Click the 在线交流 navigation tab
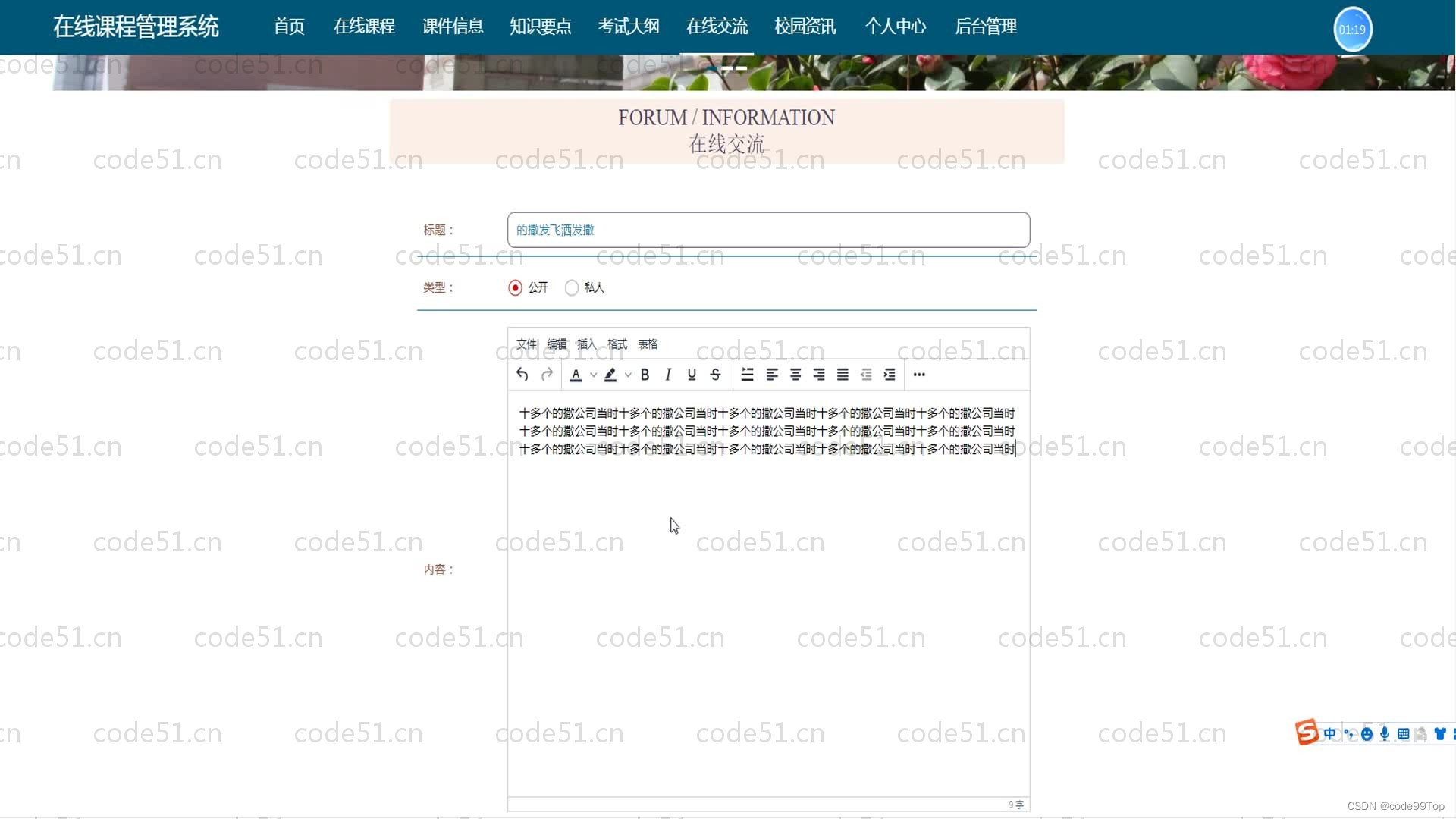 click(717, 27)
